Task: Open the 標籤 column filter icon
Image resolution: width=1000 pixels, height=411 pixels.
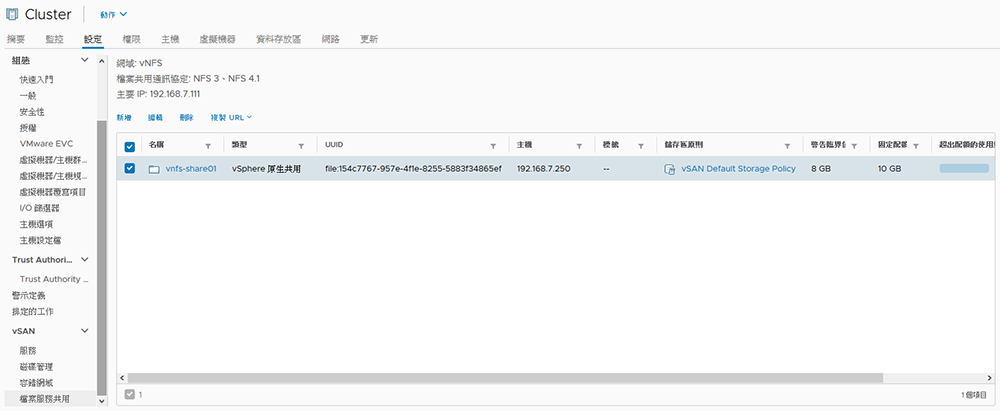Action: 641,146
